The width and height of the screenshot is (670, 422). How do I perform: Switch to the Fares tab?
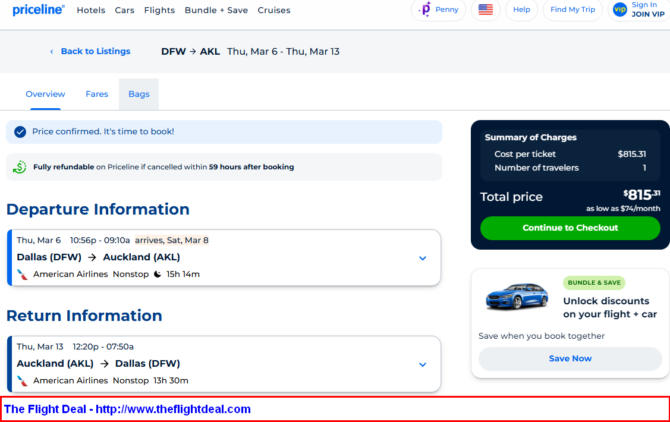[97, 94]
